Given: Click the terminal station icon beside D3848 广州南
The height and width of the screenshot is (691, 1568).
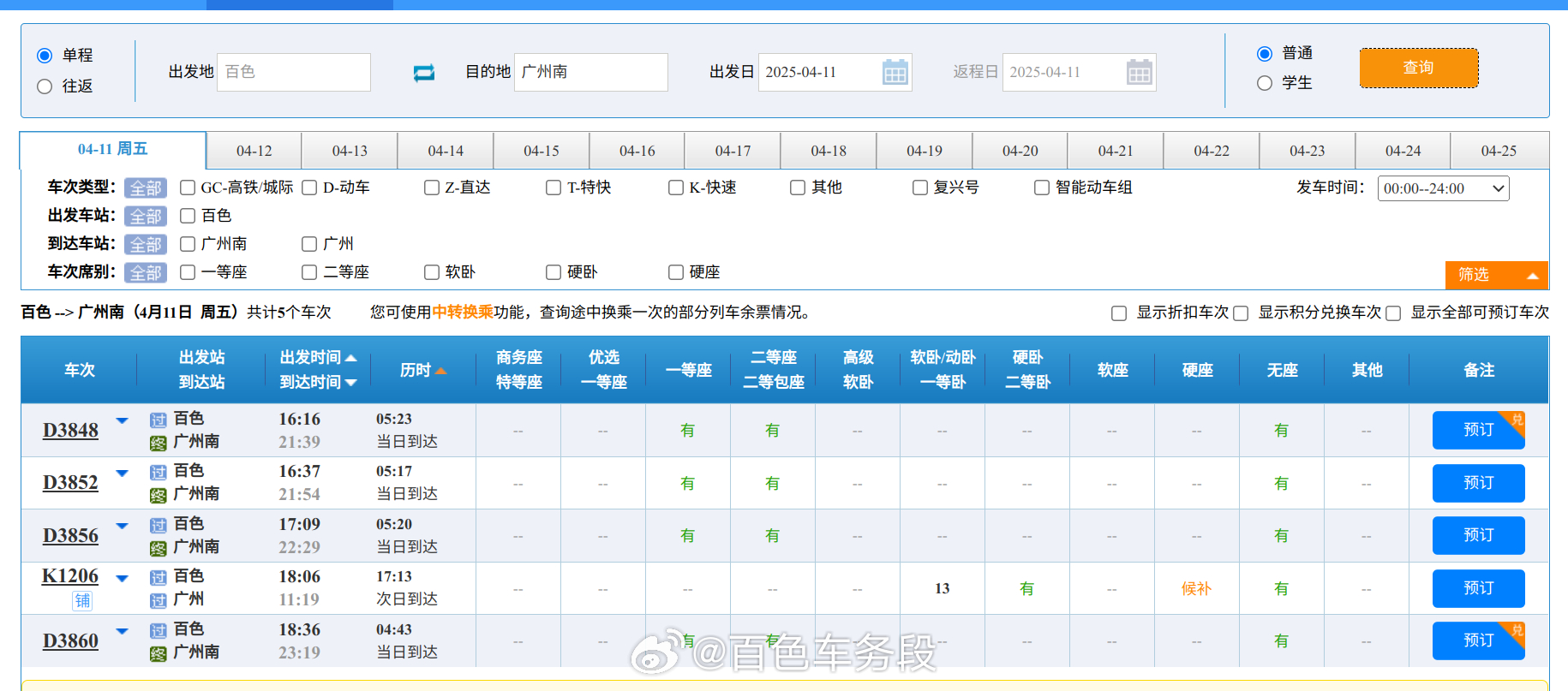Looking at the screenshot, I should 159,443.
